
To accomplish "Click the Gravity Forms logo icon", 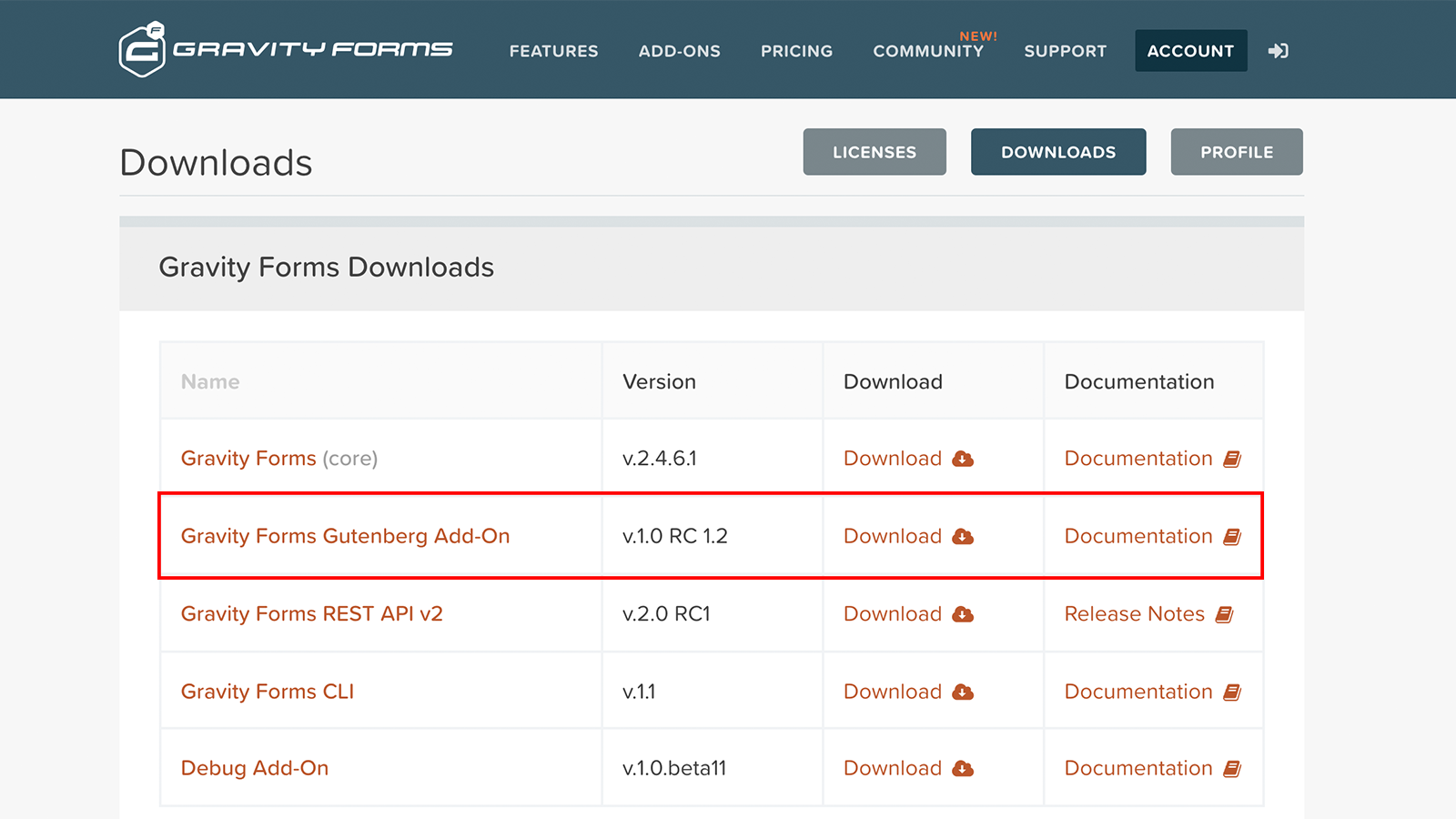I will click(x=142, y=49).
